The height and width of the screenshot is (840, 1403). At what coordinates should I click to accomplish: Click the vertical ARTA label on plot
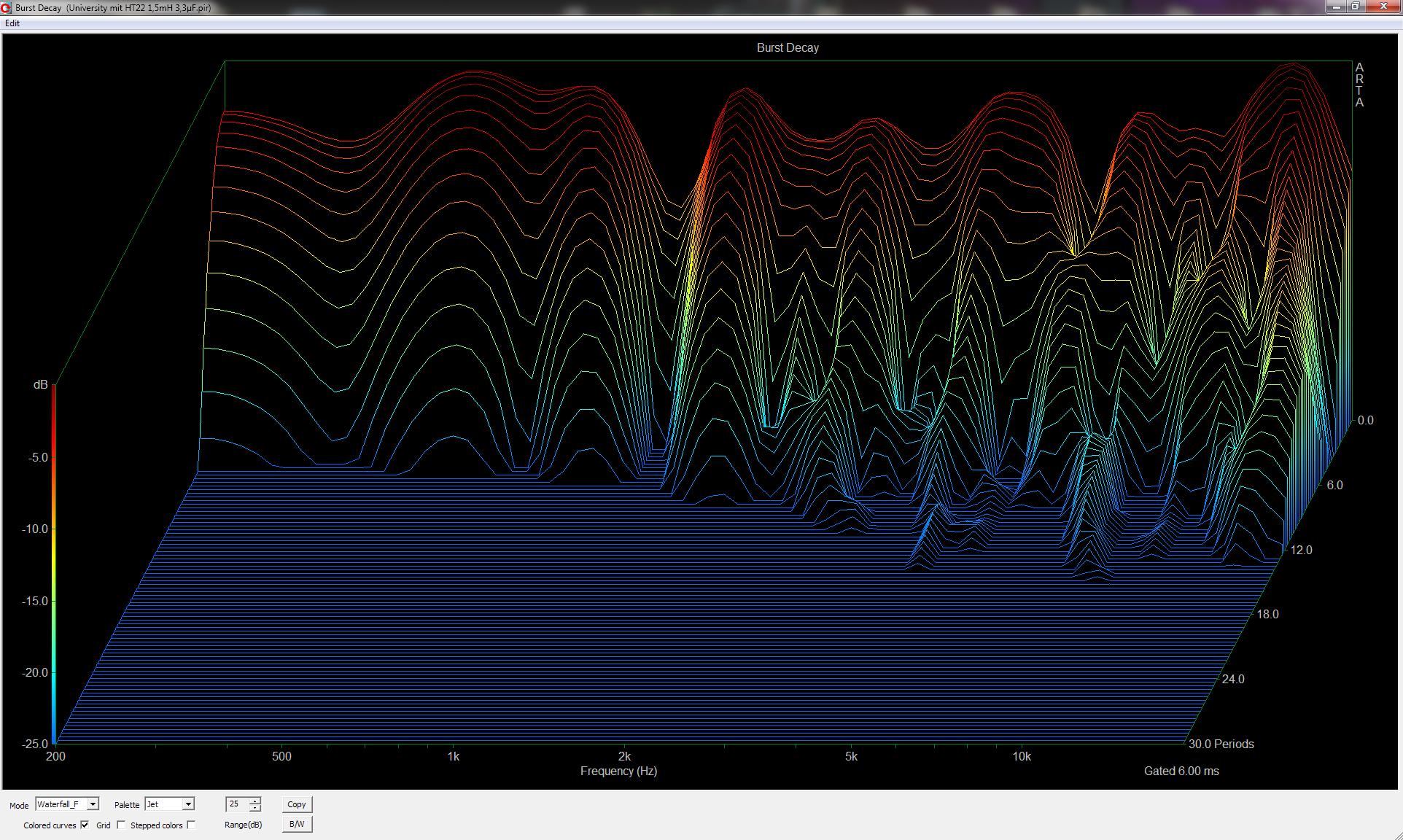(x=1359, y=85)
